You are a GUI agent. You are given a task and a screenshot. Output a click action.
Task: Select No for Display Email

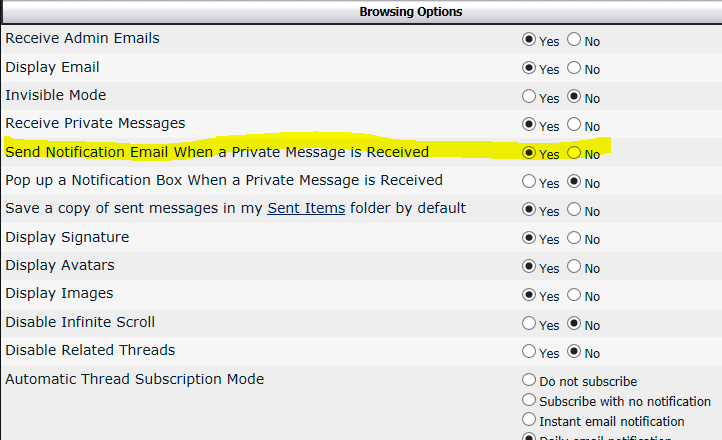pos(574,69)
